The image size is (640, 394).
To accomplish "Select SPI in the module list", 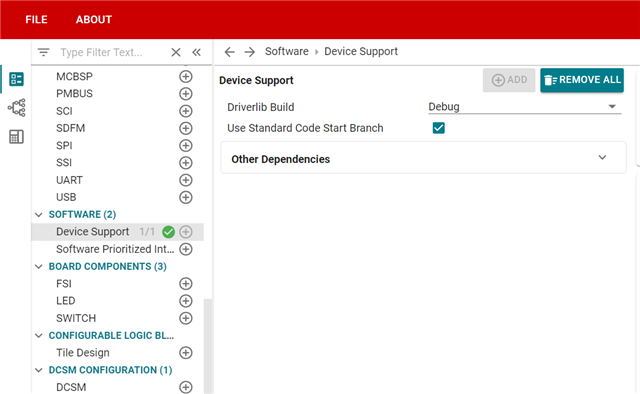I will point(64,145).
